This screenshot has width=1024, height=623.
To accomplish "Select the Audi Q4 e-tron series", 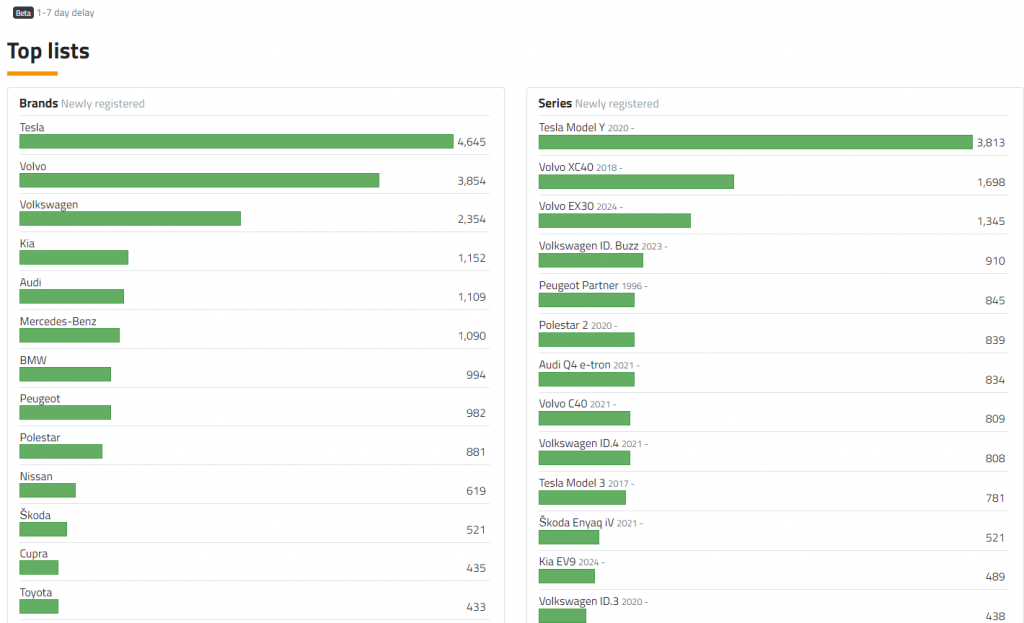I will coord(574,365).
